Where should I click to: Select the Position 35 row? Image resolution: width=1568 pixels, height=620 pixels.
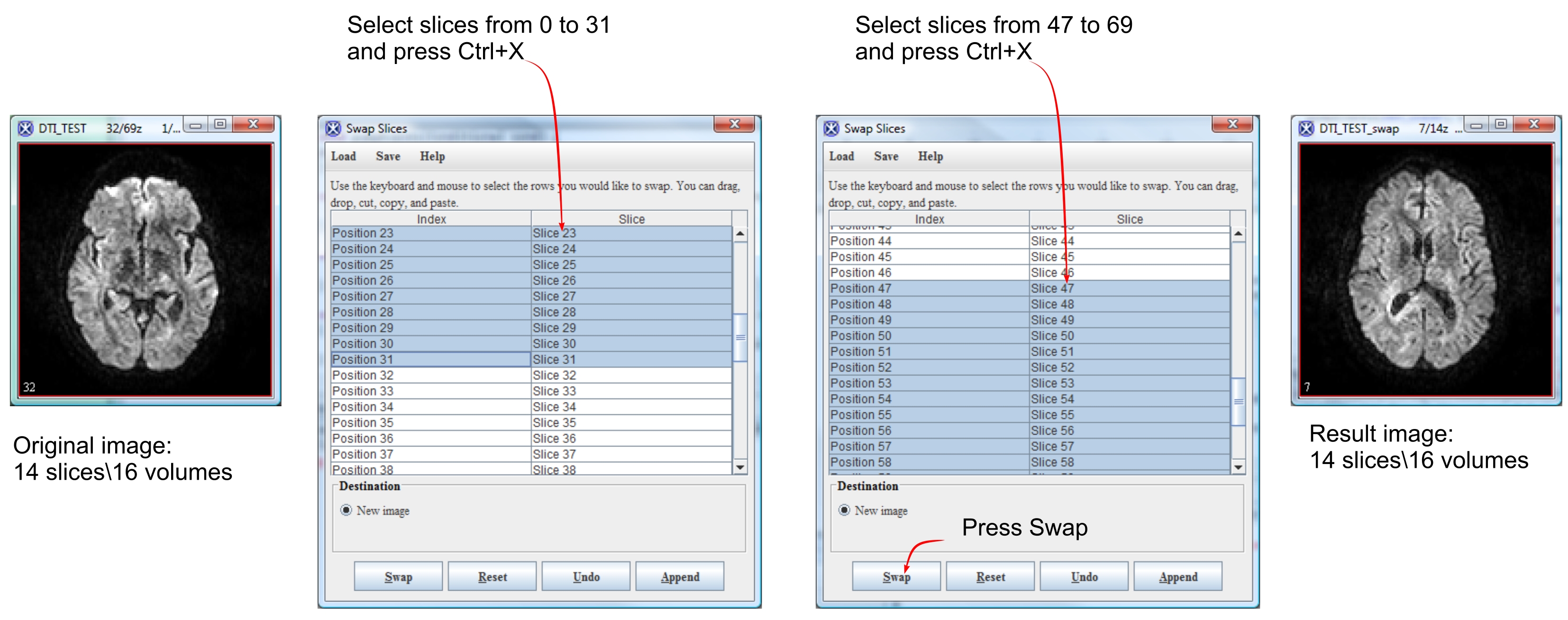coord(431,422)
